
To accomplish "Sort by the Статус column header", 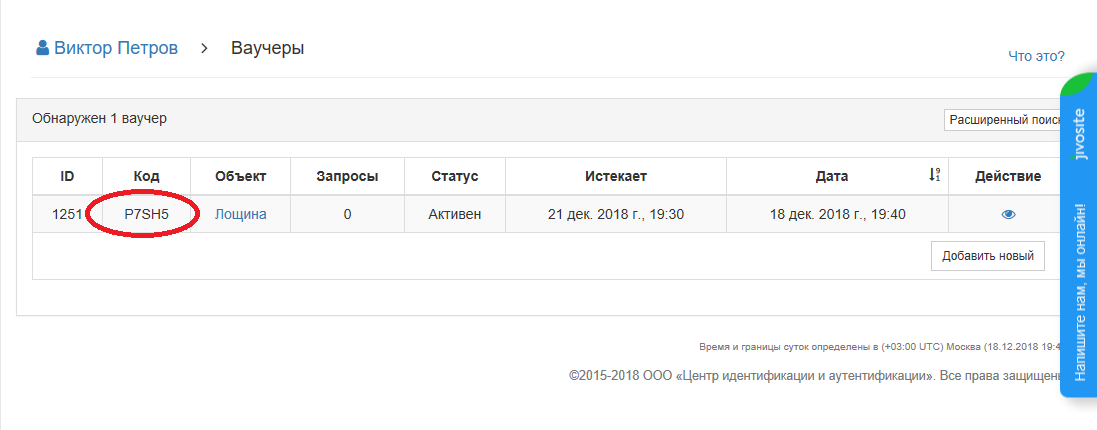I will [x=455, y=176].
